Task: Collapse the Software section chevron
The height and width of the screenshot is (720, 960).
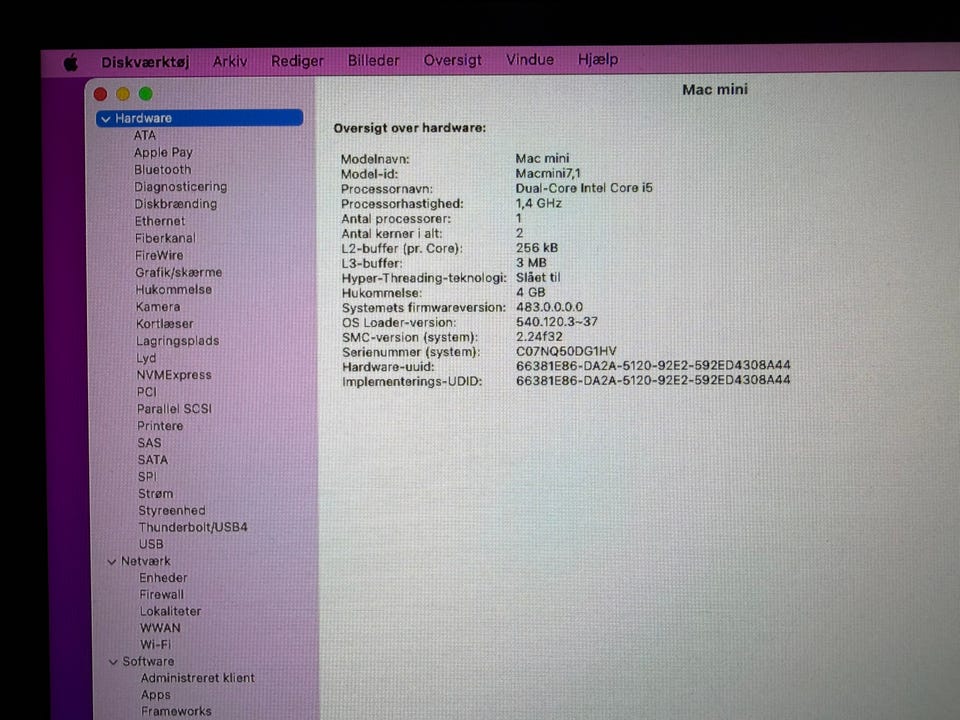Action: (x=113, y=662)
